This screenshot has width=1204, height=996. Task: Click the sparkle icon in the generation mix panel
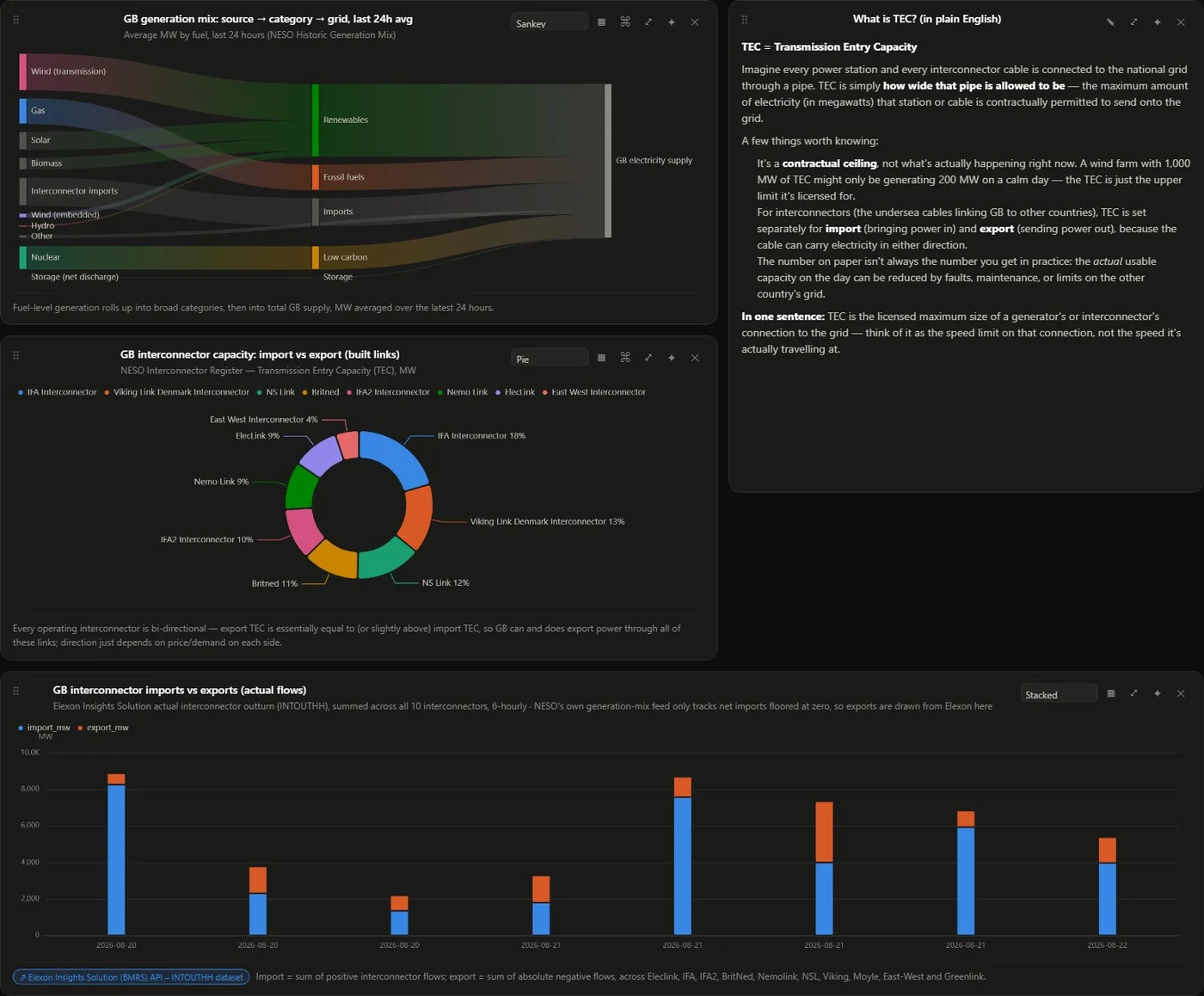pyautogui.click(x=672, y=22)
